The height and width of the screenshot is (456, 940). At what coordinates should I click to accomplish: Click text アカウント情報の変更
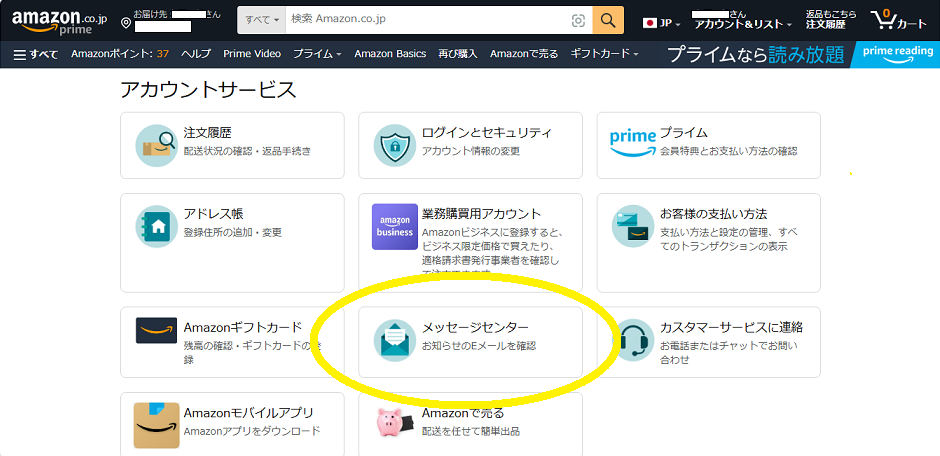pos(471,151)
